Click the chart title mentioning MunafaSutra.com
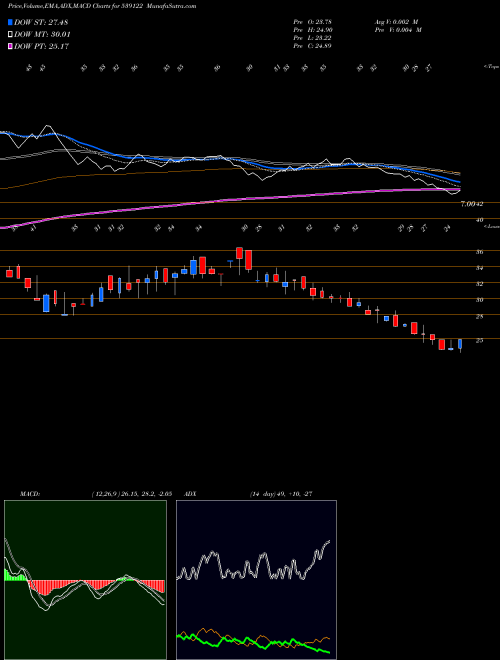This screenshot has height=660, width=500. pos(102,7)
